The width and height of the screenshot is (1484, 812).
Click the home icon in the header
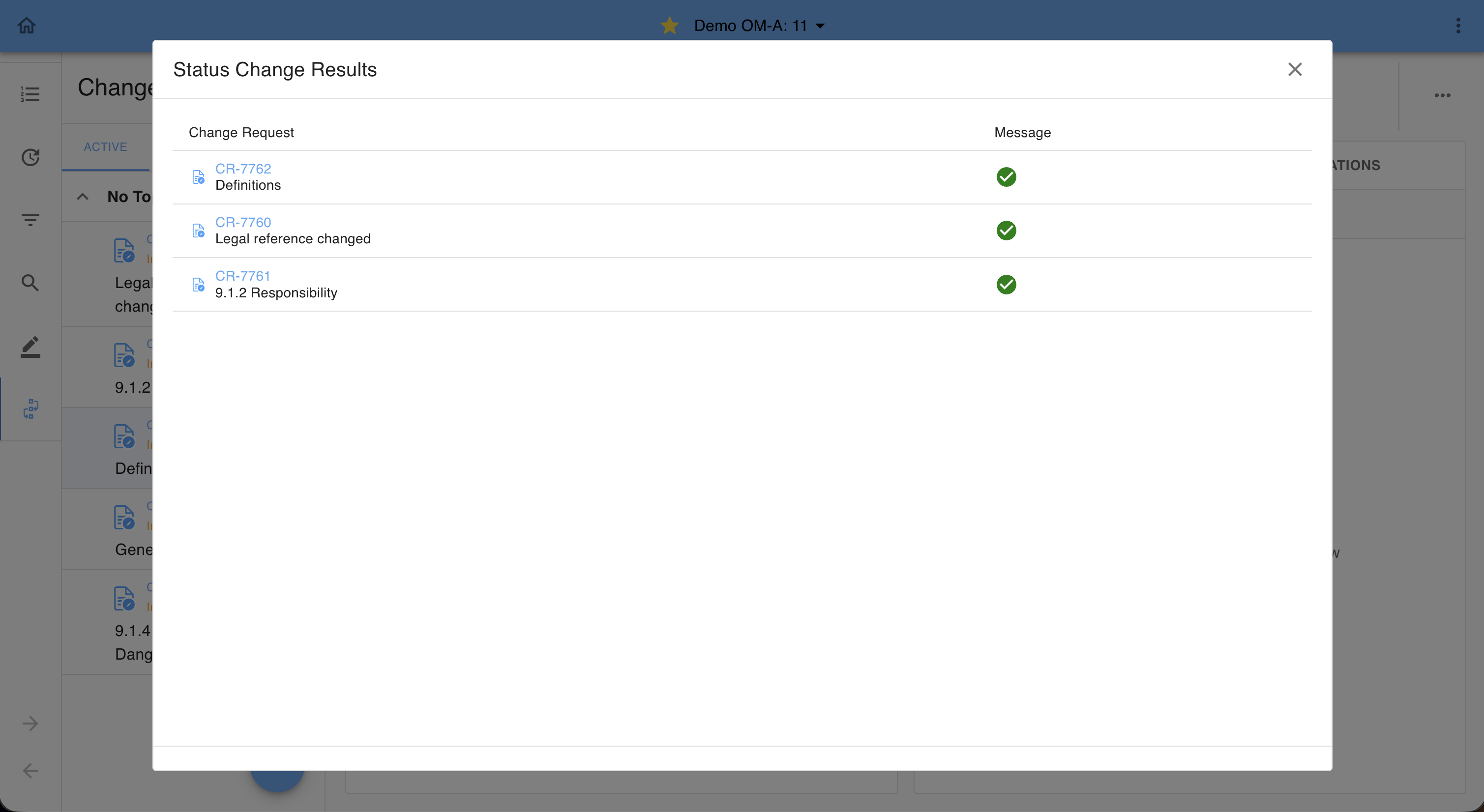[x=27, y=26]
